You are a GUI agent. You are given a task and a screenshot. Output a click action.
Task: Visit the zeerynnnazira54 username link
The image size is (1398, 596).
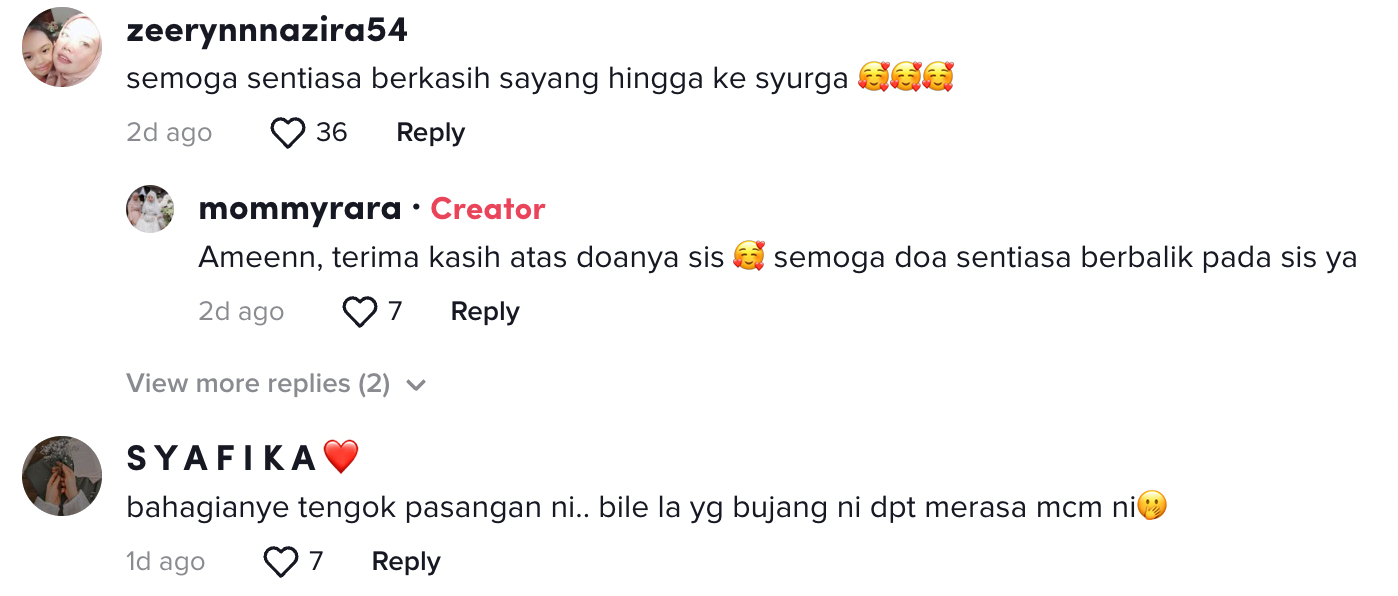[267, 31]
